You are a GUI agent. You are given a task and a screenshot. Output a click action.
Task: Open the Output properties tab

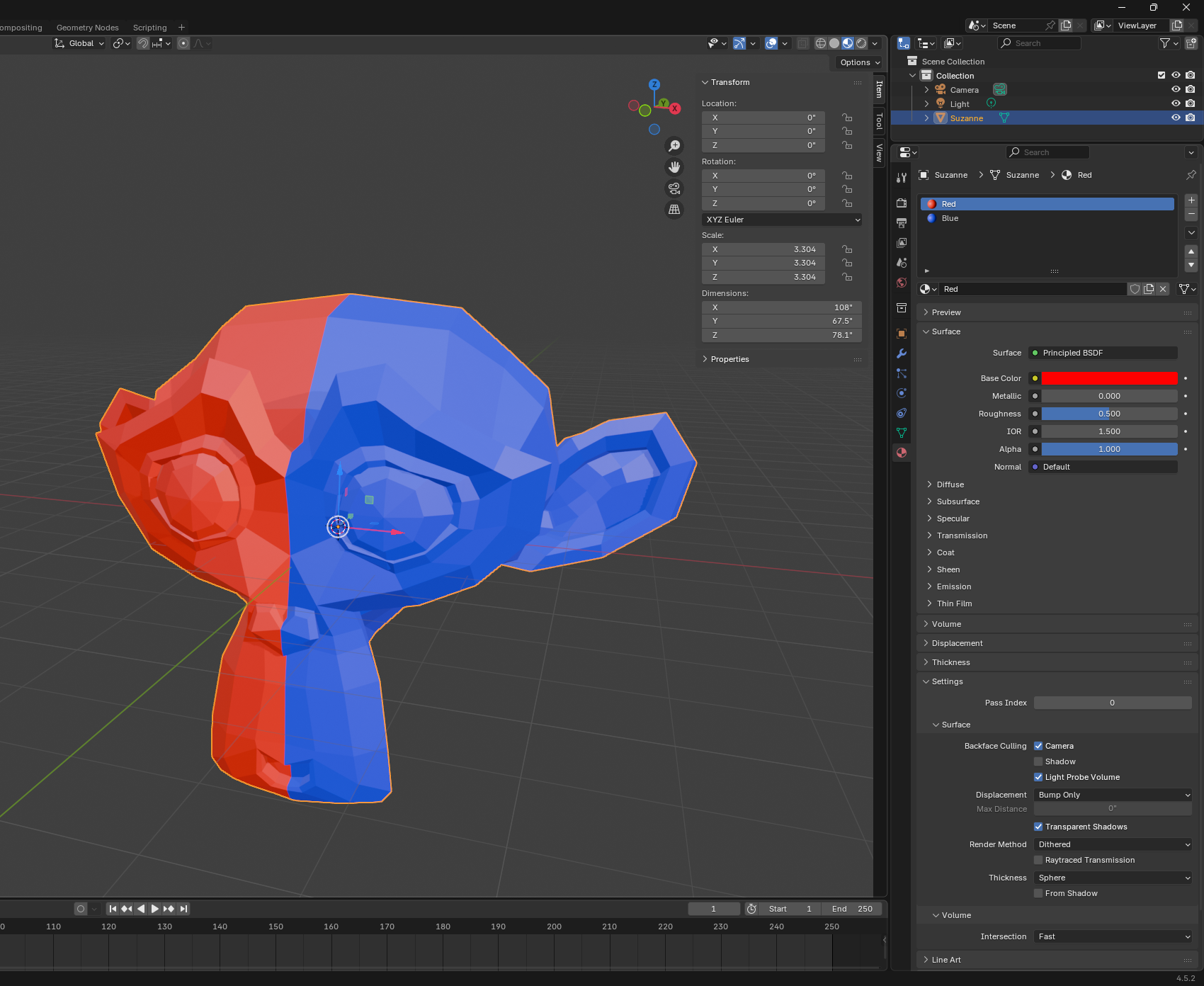coord(902,222)
